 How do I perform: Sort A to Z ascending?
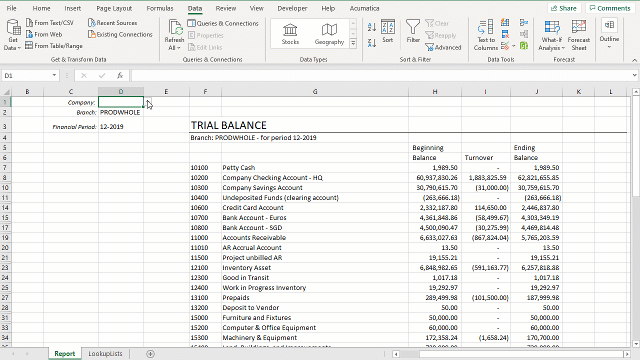372,27
